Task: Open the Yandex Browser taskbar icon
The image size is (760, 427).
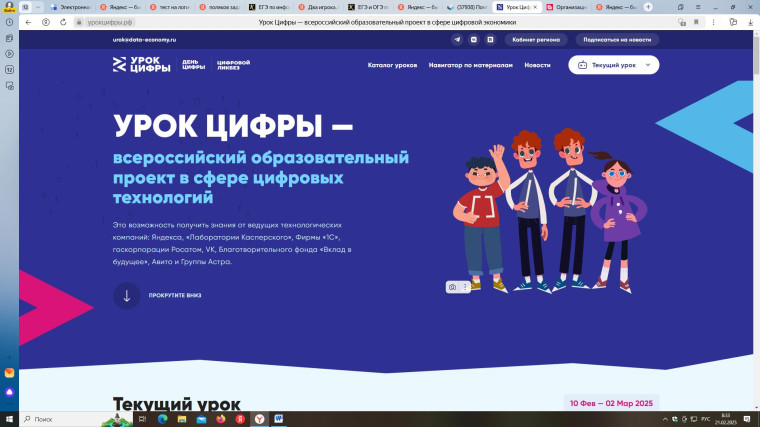Action: point(259,419)
